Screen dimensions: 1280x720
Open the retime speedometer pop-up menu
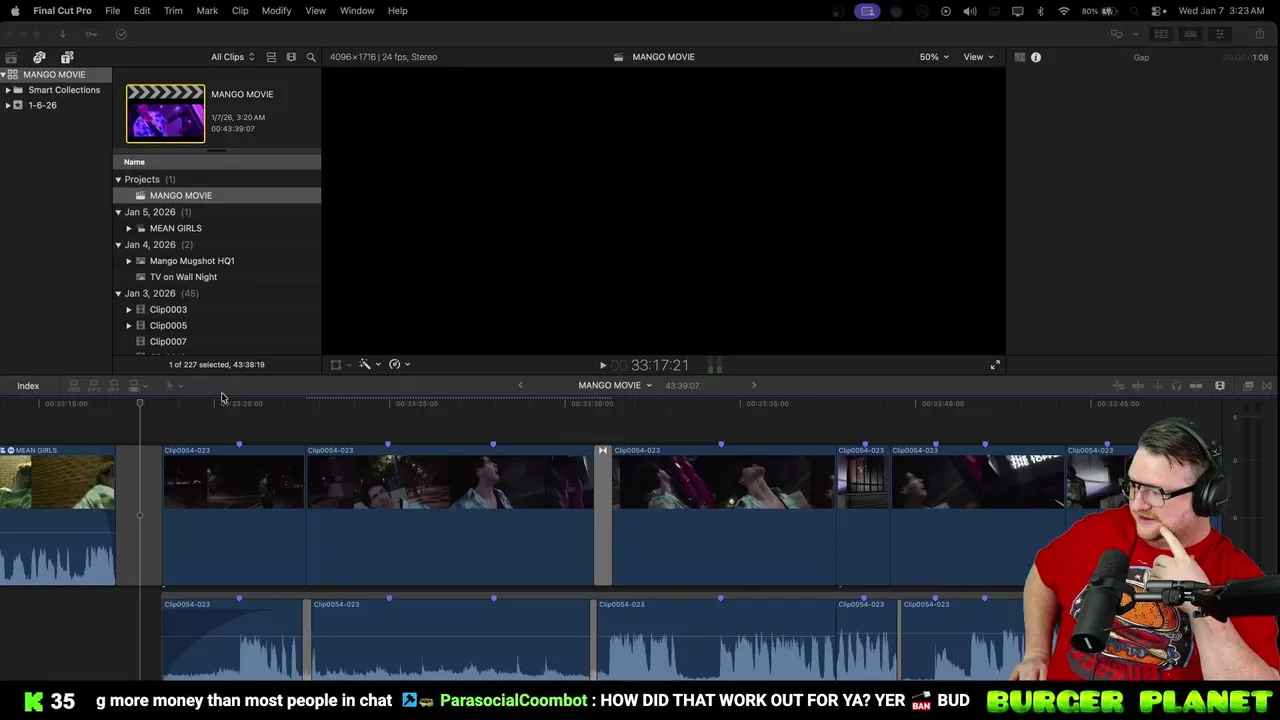point(399,365)
